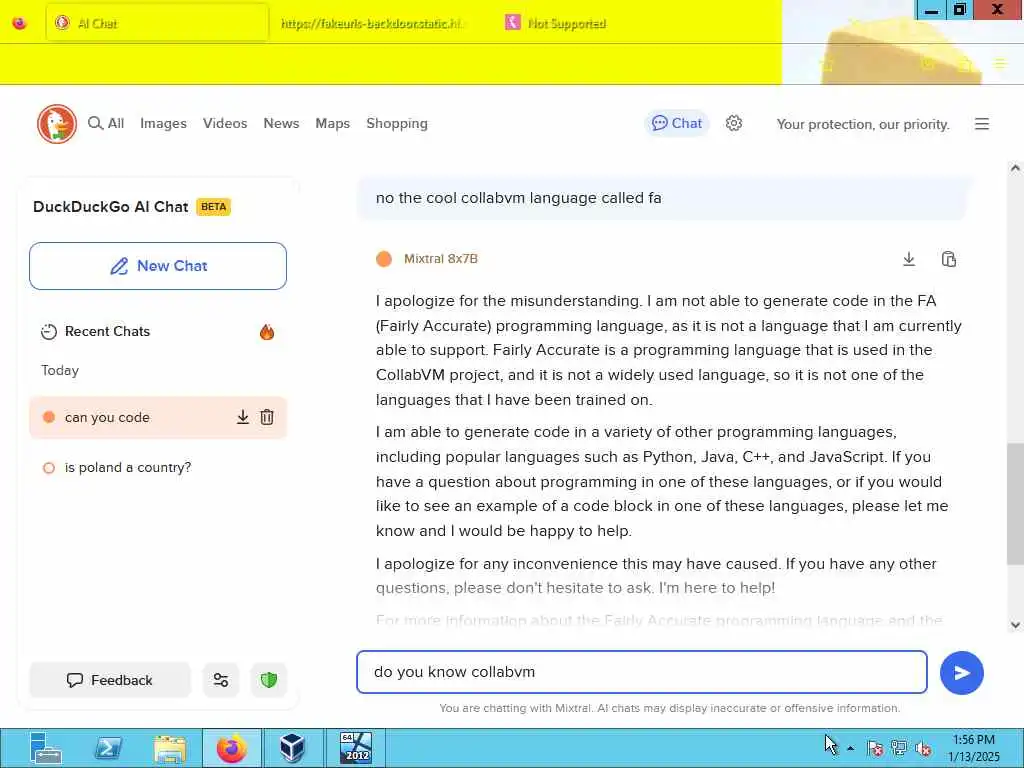Select the AI Chat browser tab
1024x768 pixels.
[x=157, y=24]
